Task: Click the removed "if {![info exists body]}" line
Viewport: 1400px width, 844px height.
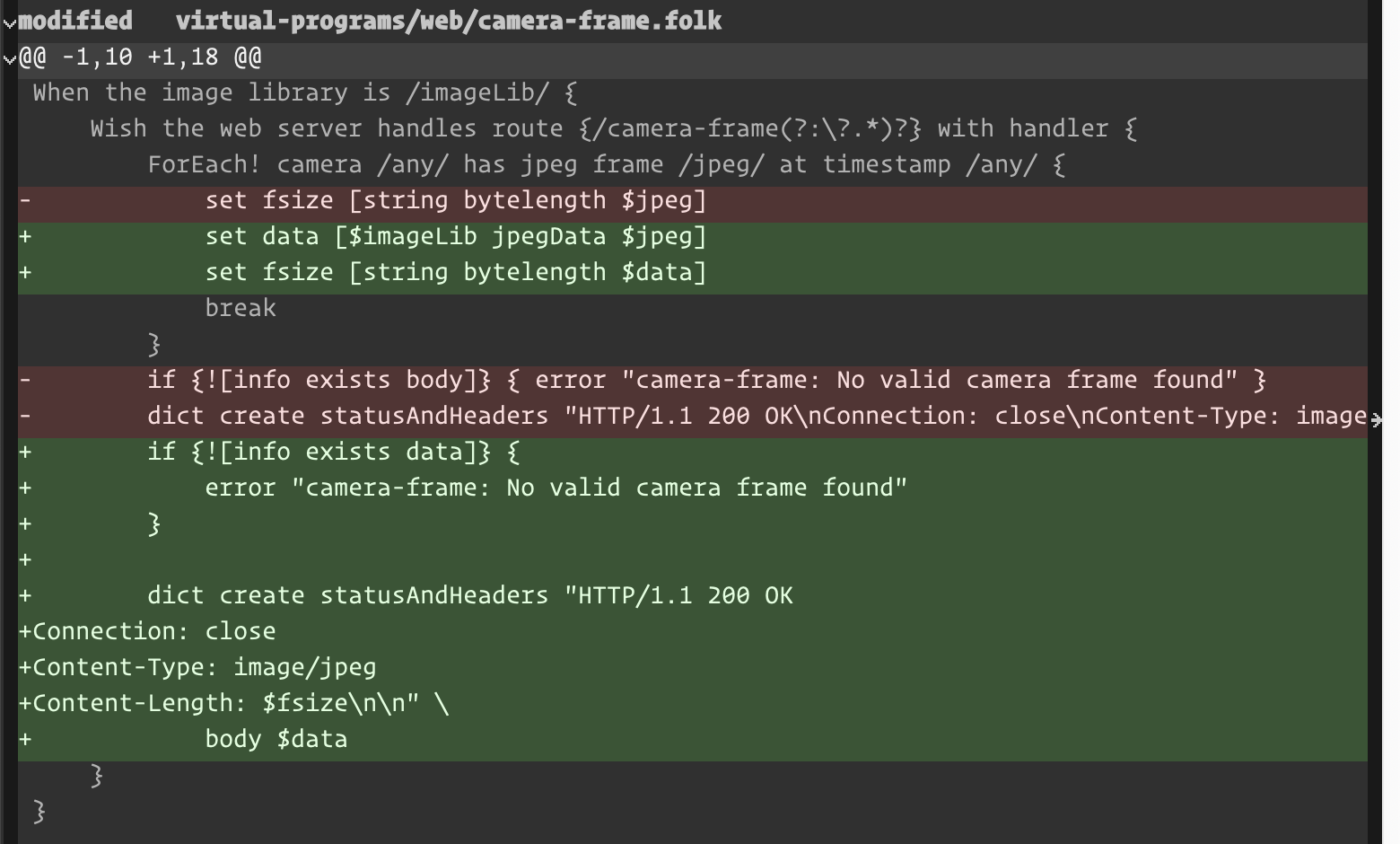Action: click(x=706, y=380)
